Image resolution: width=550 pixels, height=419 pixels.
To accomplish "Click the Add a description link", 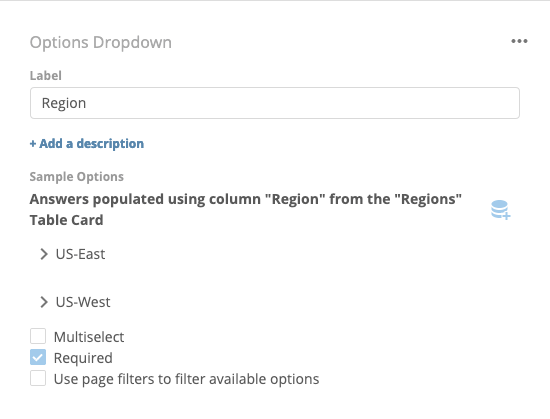I will pos(87,143).
